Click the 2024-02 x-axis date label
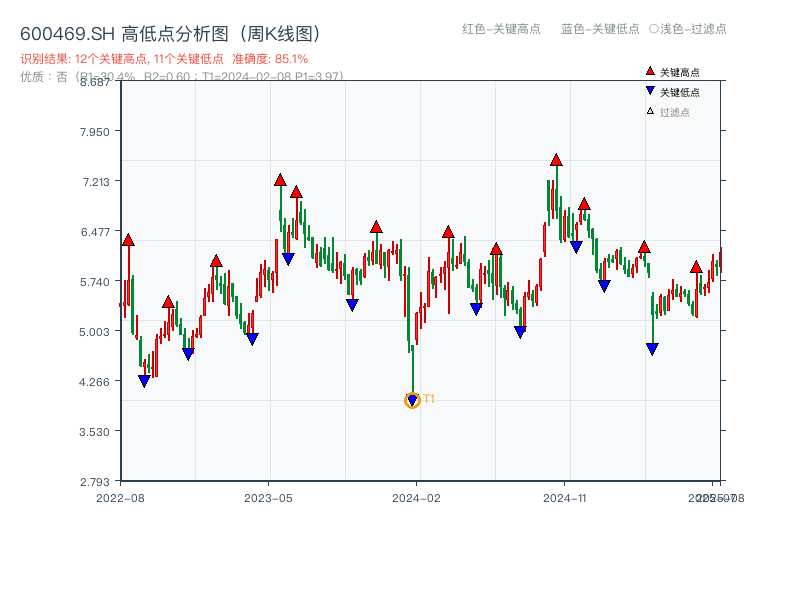The image size is (800, 600). coord(416,498)
